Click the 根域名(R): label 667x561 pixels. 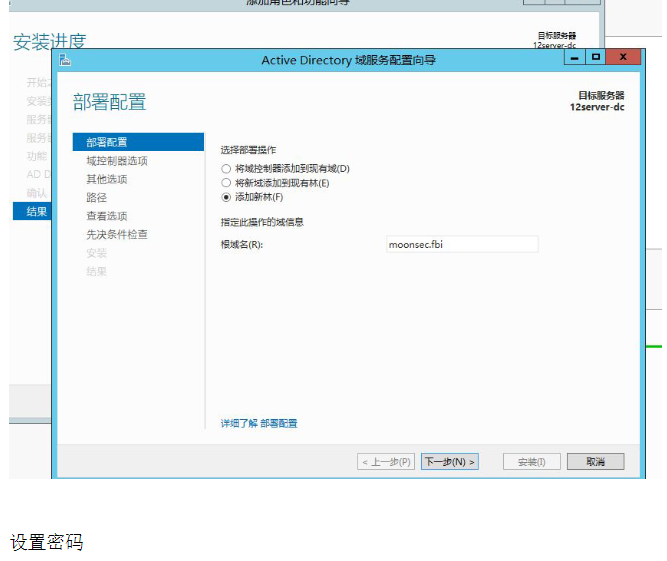click(242, 245)
